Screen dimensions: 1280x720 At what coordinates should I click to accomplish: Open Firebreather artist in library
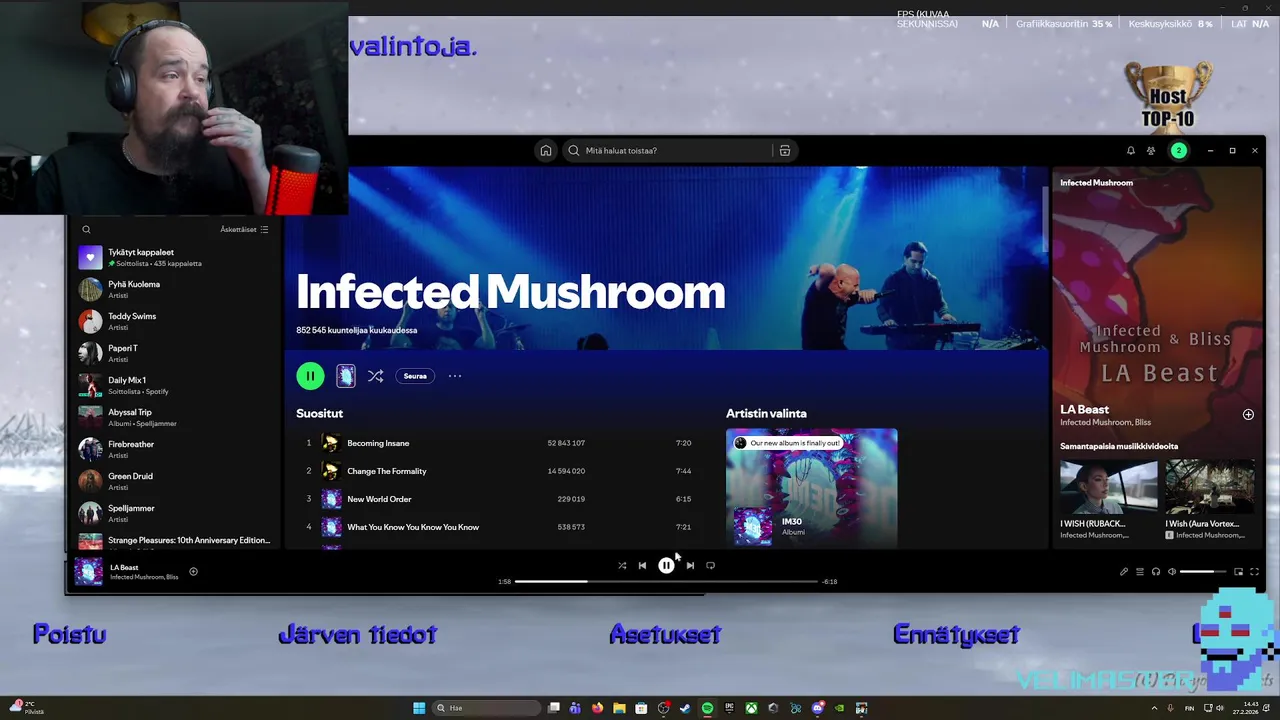coord(175,449)
